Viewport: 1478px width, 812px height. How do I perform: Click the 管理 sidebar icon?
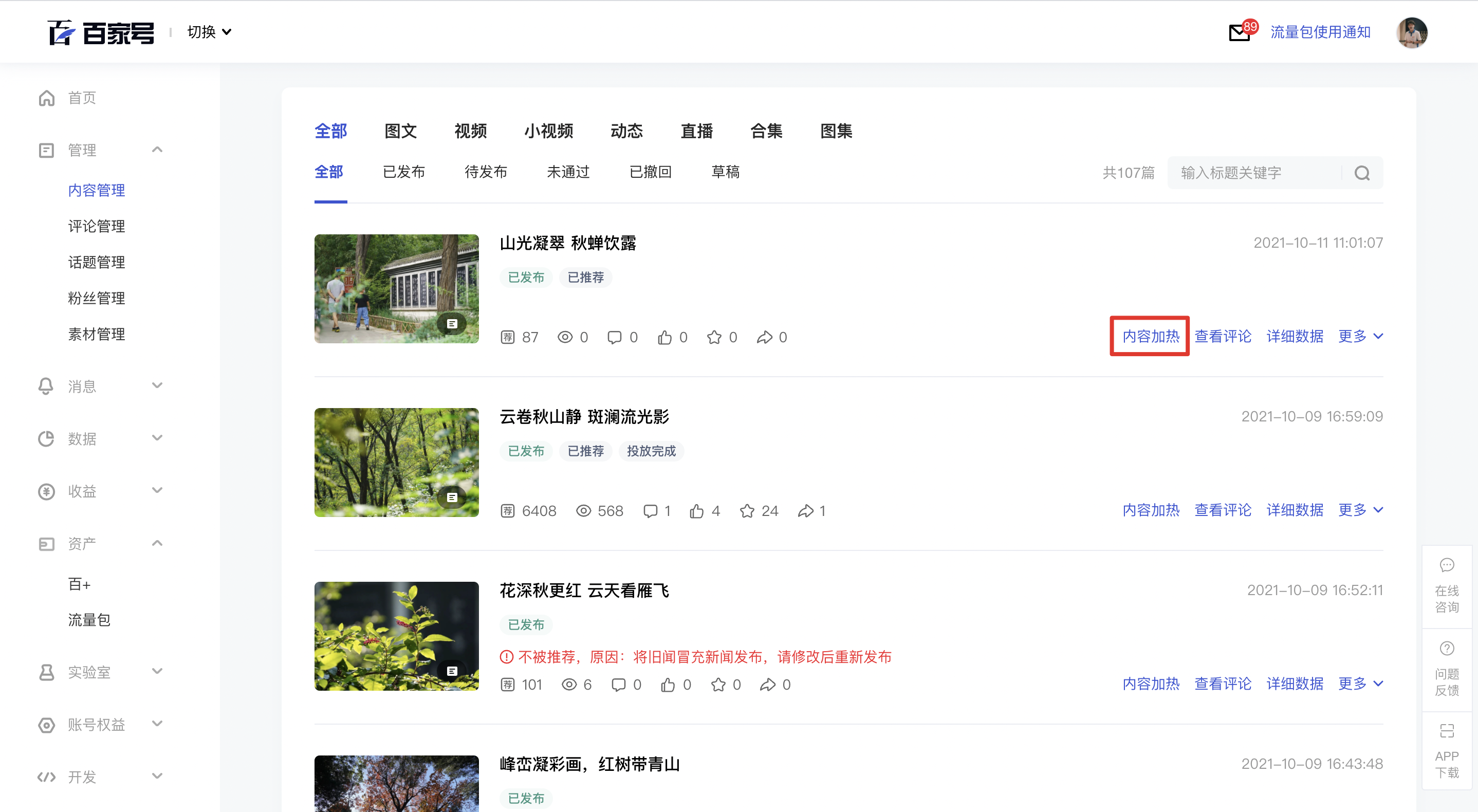click(x=46, y=151)
